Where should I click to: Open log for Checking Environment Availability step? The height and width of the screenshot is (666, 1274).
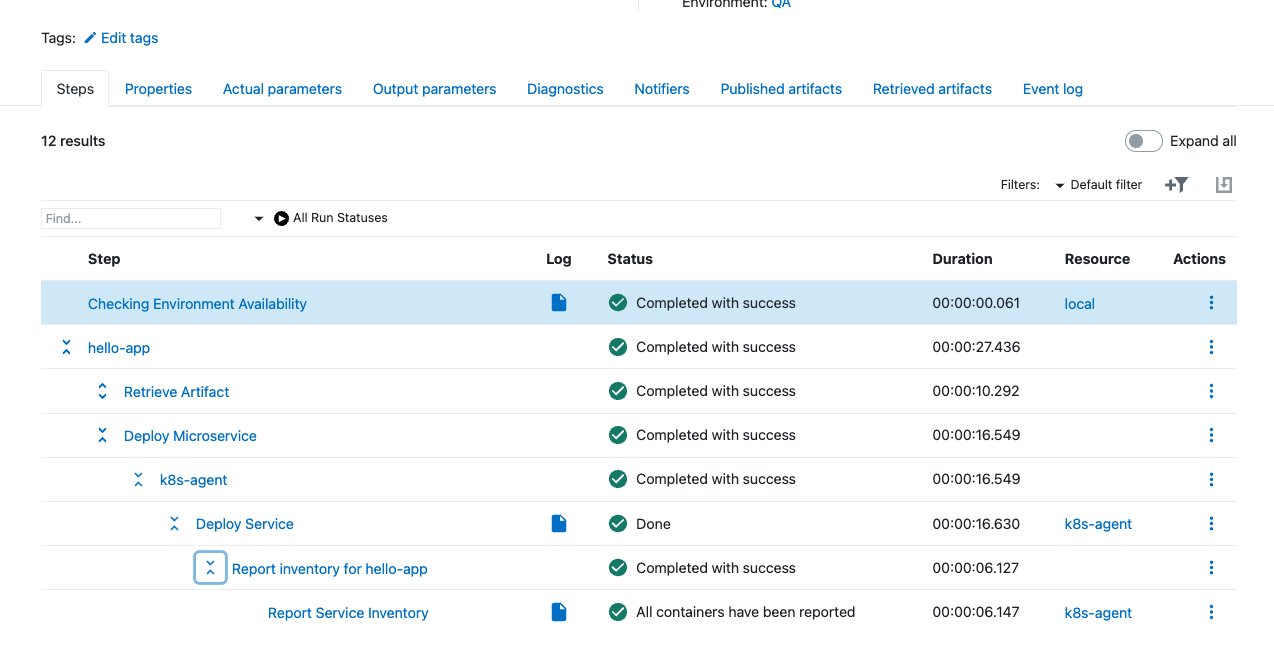559,303
